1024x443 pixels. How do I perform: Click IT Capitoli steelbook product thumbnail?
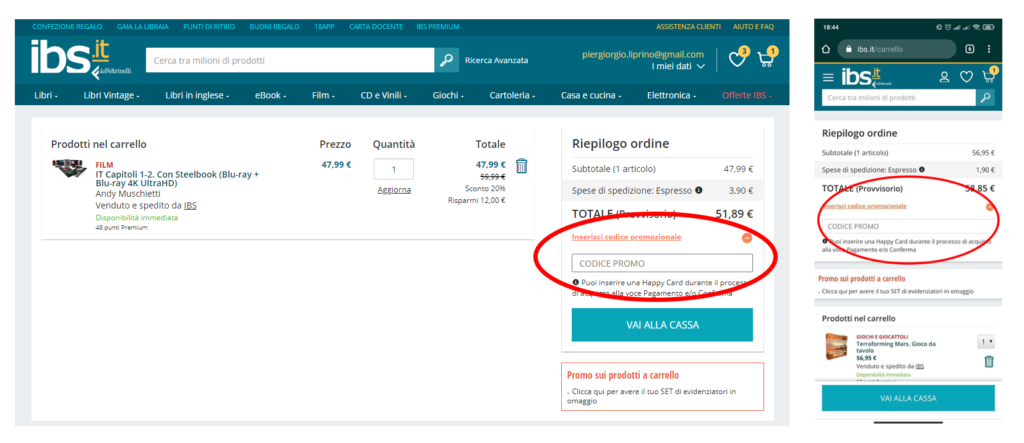tap(70, 168)
